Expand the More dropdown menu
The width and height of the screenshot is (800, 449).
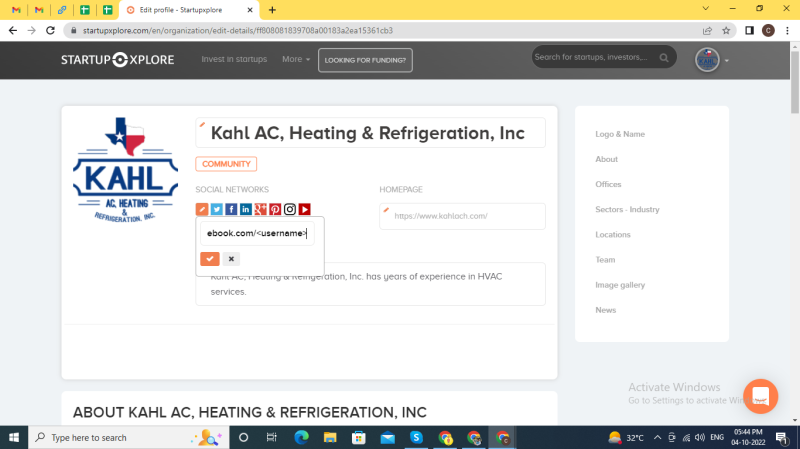(x=296, y=59)
